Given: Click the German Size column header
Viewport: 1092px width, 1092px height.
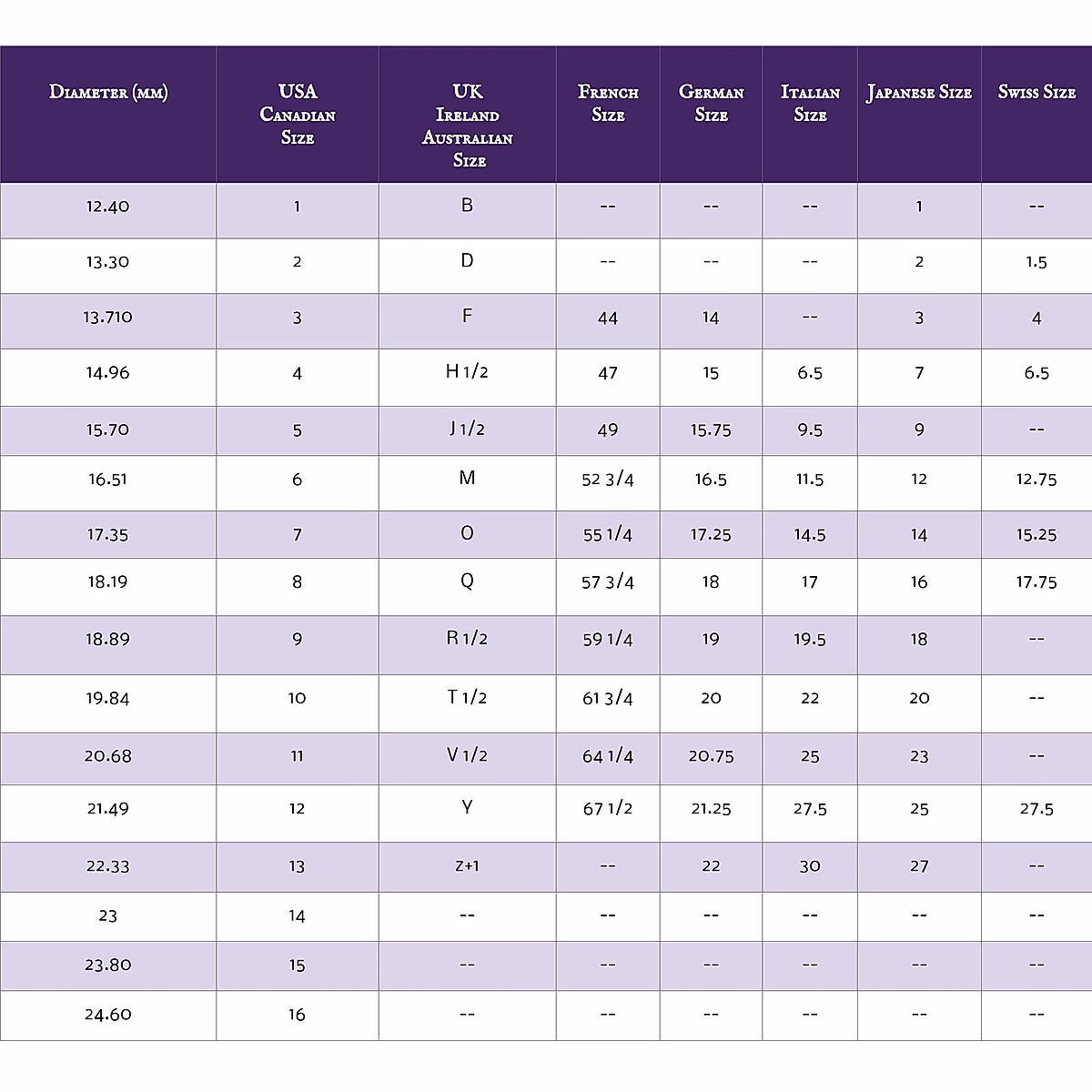Looking at the screenshot, I should point(711,104).
